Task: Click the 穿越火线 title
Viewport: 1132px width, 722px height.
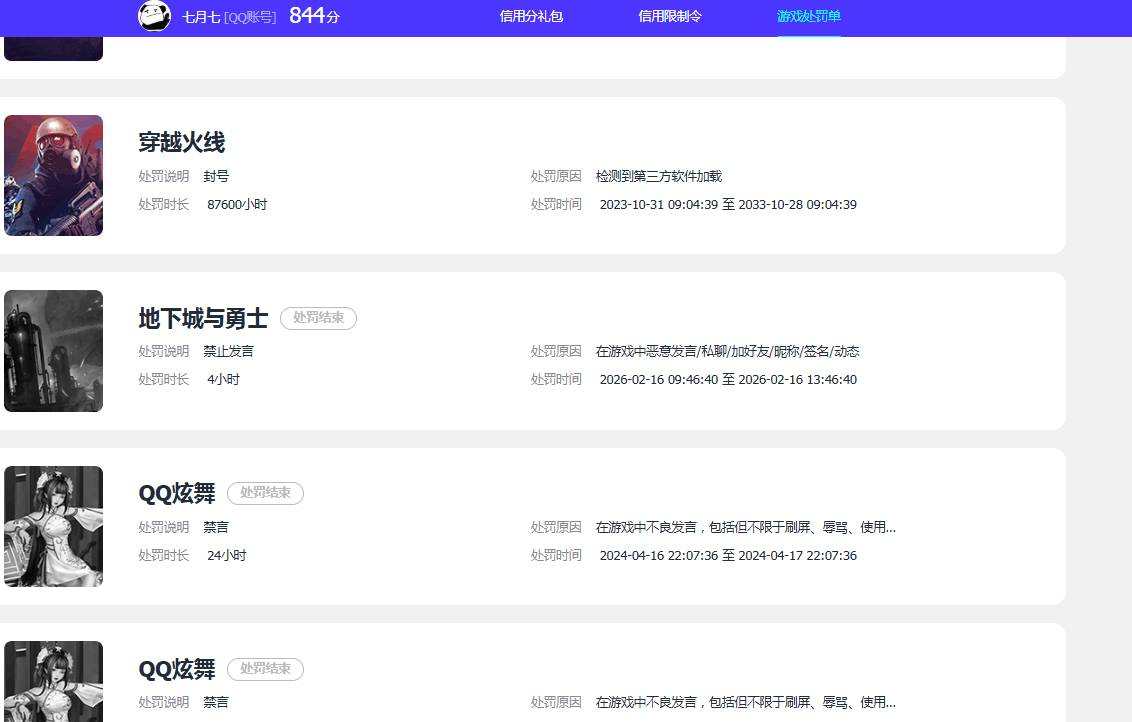Action: pyautogui.click(x=182, y=142)
